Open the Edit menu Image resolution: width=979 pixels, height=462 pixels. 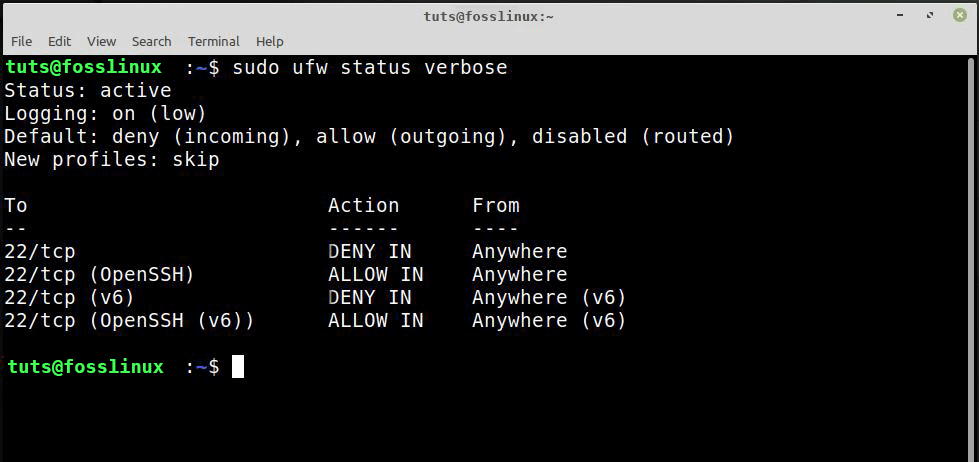(x=59, y=41)
